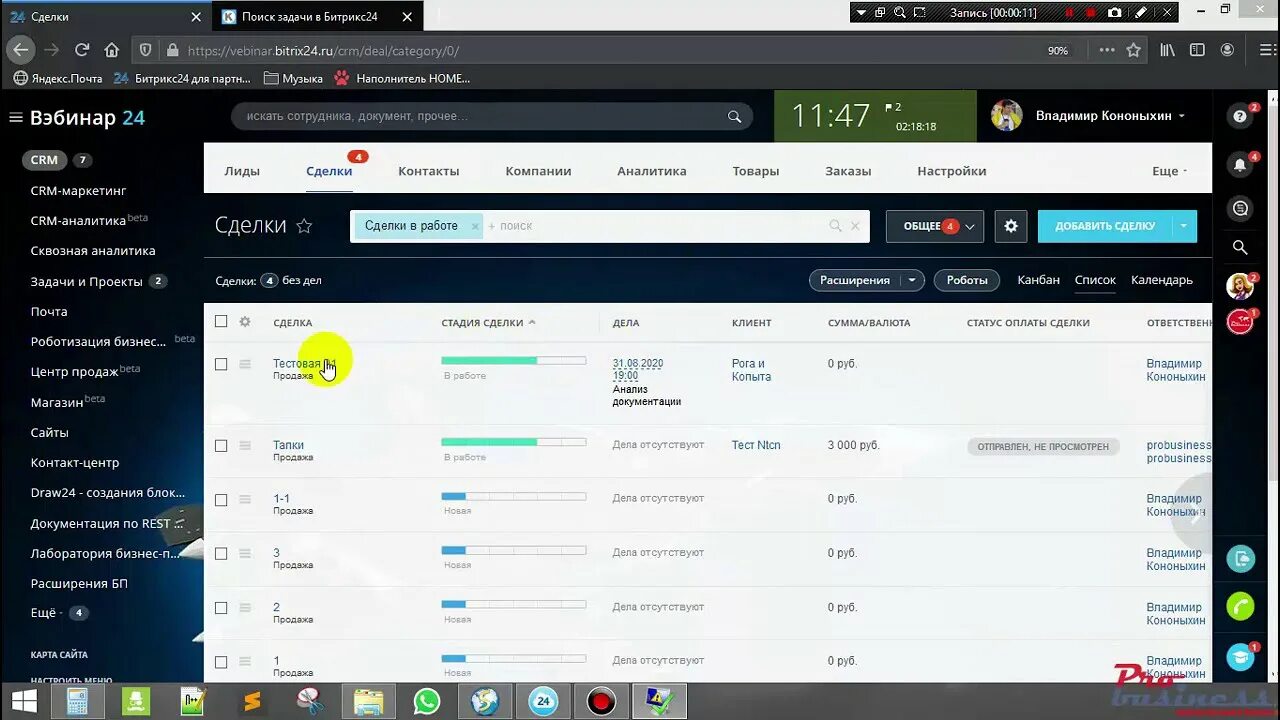The width and height of the screenshot is (1280, 720).
Task: Open the Расширения dropdown
Action: 867,280
